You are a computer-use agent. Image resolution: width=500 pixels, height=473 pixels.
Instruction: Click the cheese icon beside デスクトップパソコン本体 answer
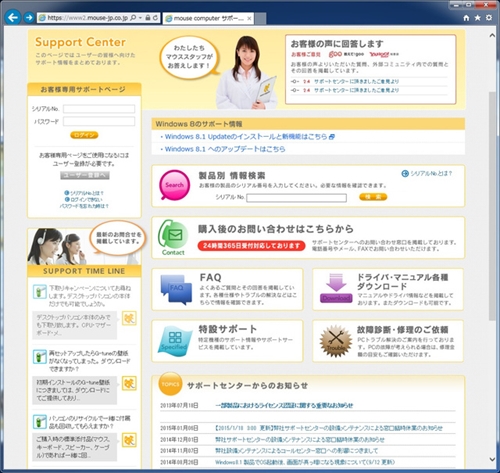(129, 319)
